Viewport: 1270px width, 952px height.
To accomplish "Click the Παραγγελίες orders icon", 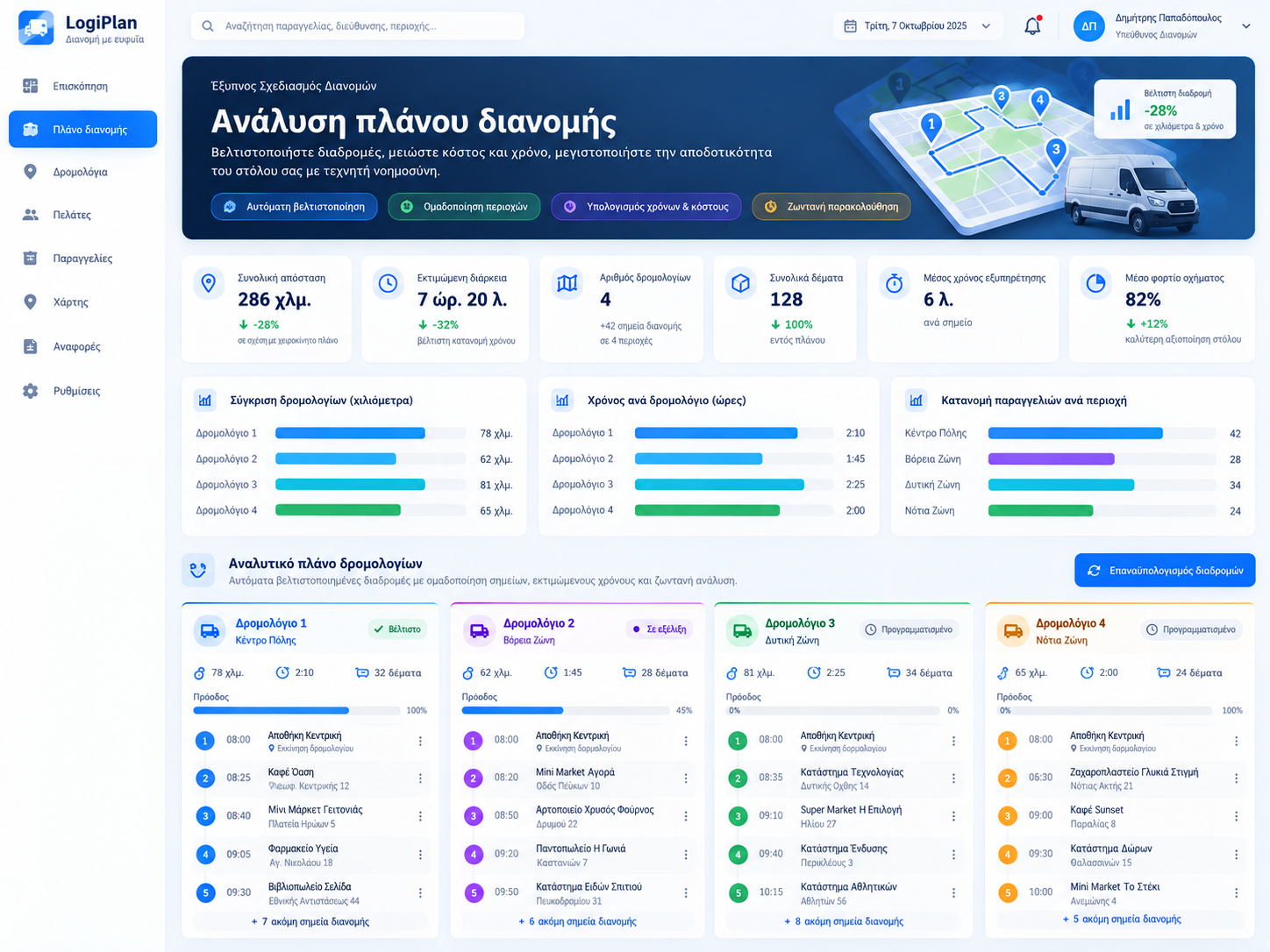I will [x=31, y=259].
